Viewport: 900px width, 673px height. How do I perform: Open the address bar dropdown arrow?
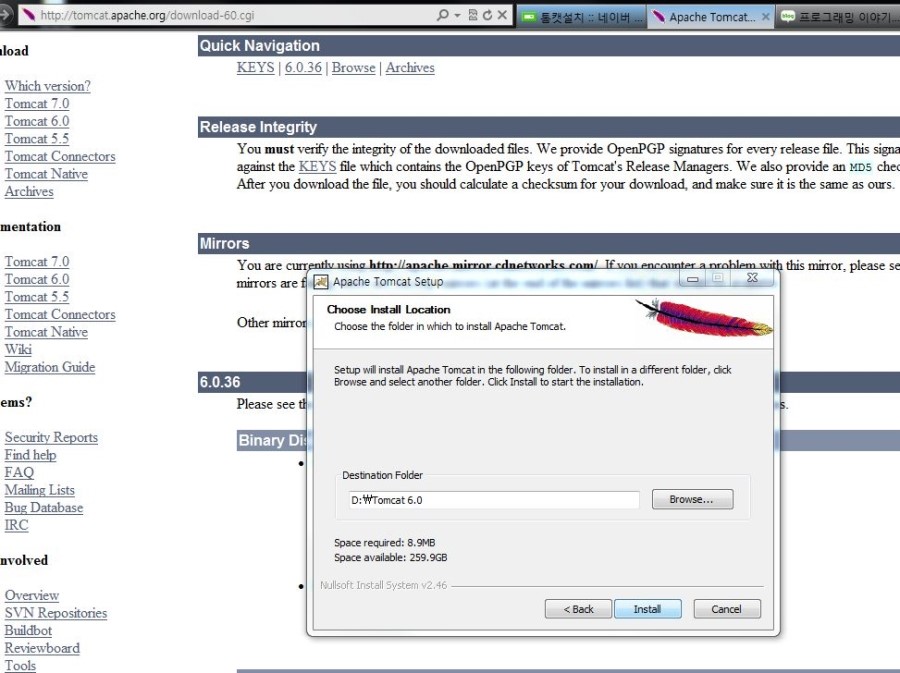(x=457, y=16)
